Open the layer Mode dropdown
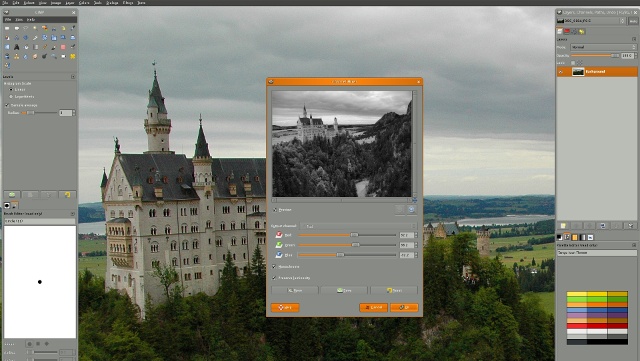Image resolution: width=640 pixels, height=361 pixels. tap(603, 47)
